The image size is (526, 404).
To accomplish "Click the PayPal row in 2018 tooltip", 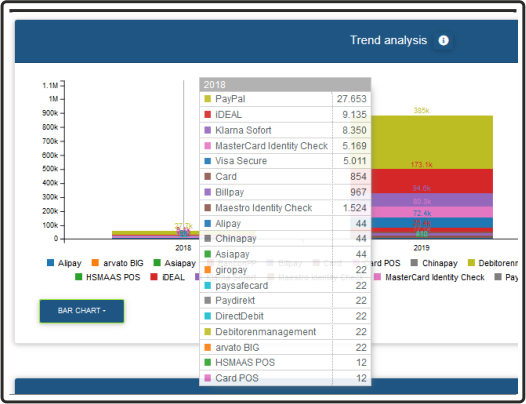I will tap(285, 99).
